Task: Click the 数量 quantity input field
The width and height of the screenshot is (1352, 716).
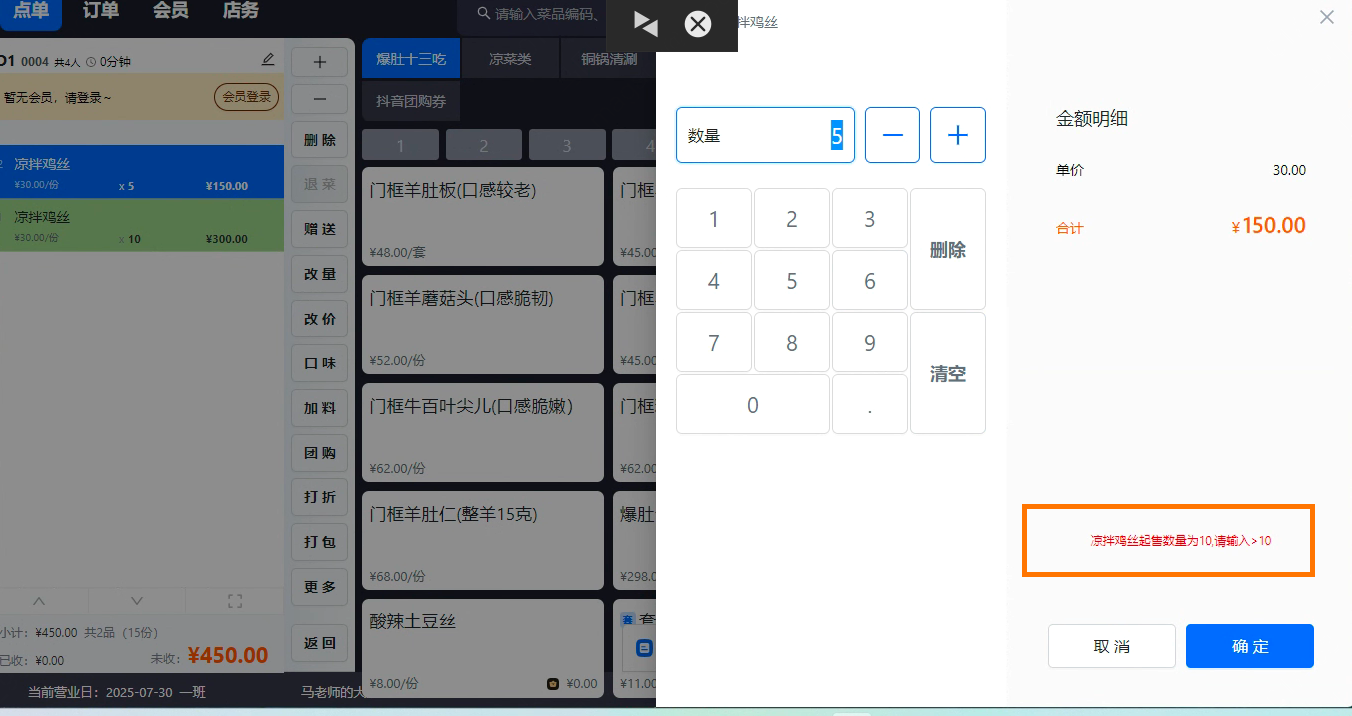Action: (765, 135)
